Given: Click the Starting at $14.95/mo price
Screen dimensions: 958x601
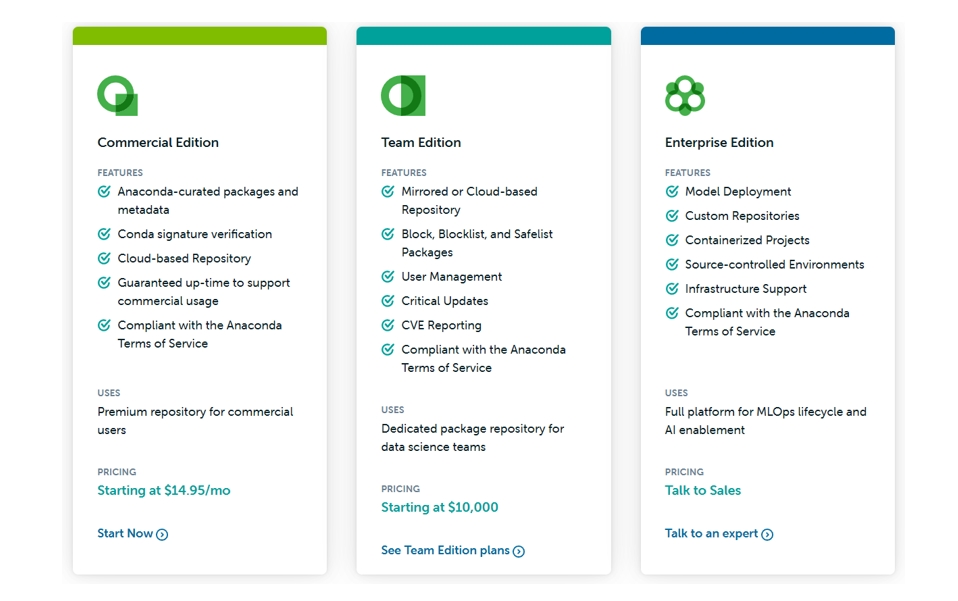Looking at the screenshot, I should click(x=164, y=490).
